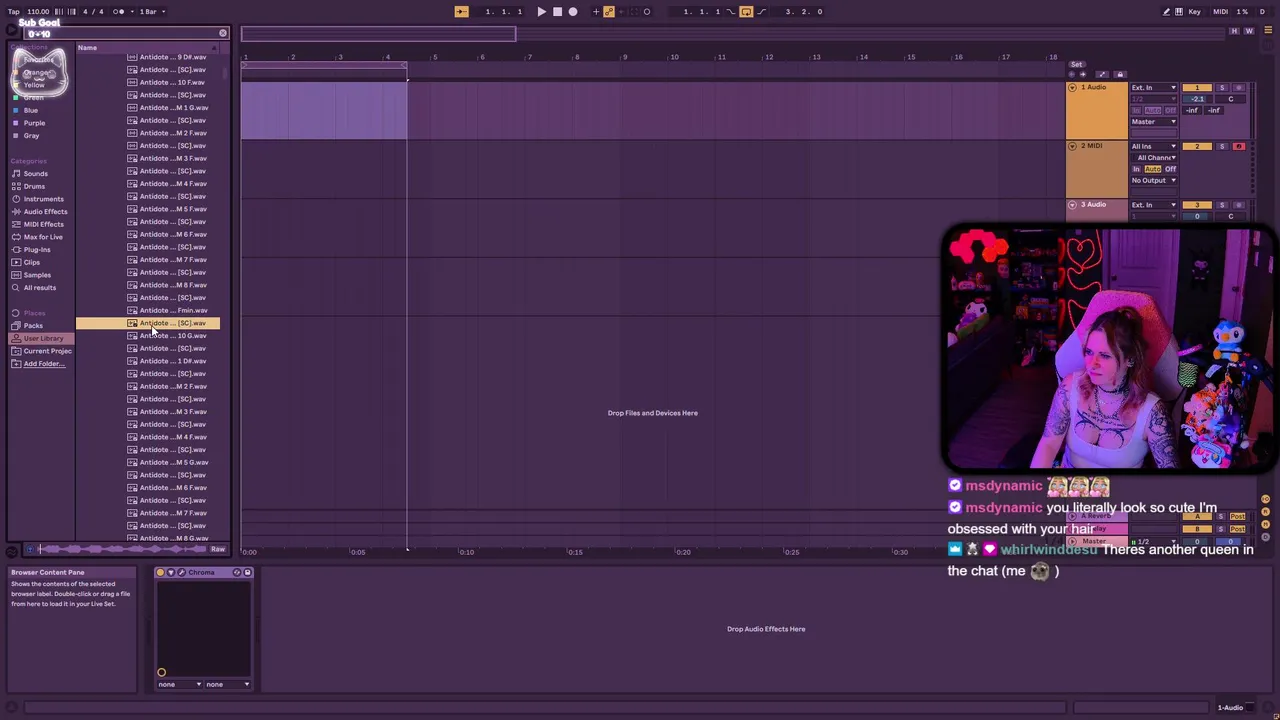Screen dimensions: 1280x720
Task: Click the W optimize width button
Action: [1249, 31]
